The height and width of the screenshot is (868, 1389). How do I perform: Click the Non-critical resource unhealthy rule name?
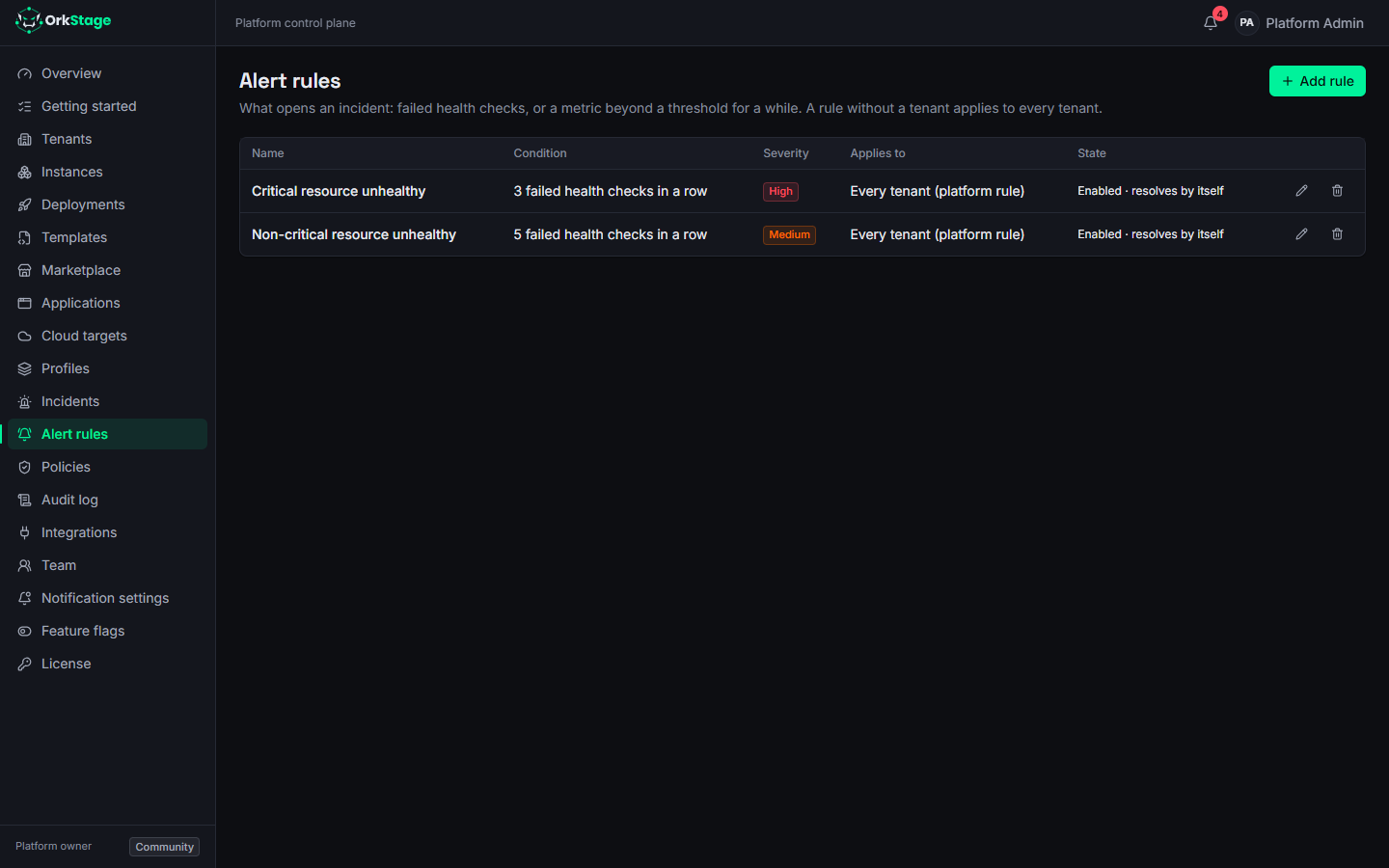[x=354, y=234]
